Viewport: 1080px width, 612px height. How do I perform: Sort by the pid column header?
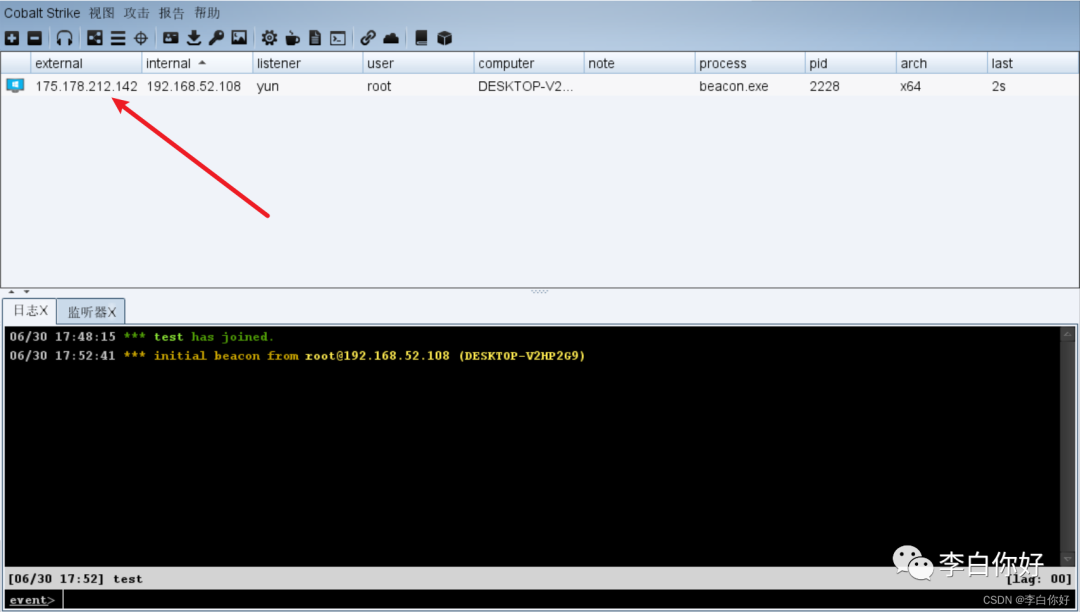[850, 63]
